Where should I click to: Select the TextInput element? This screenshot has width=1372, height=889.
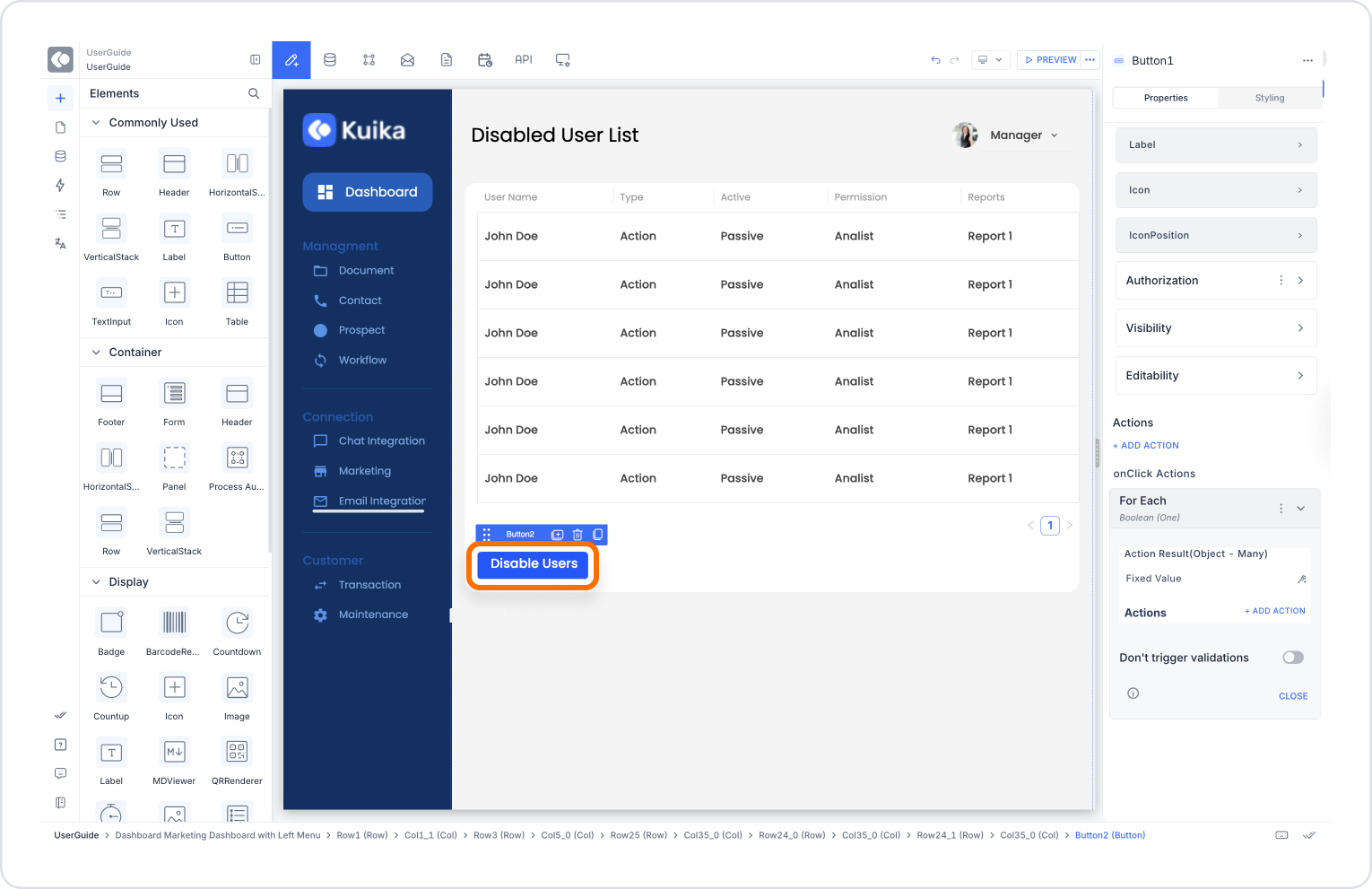point(111,302)
